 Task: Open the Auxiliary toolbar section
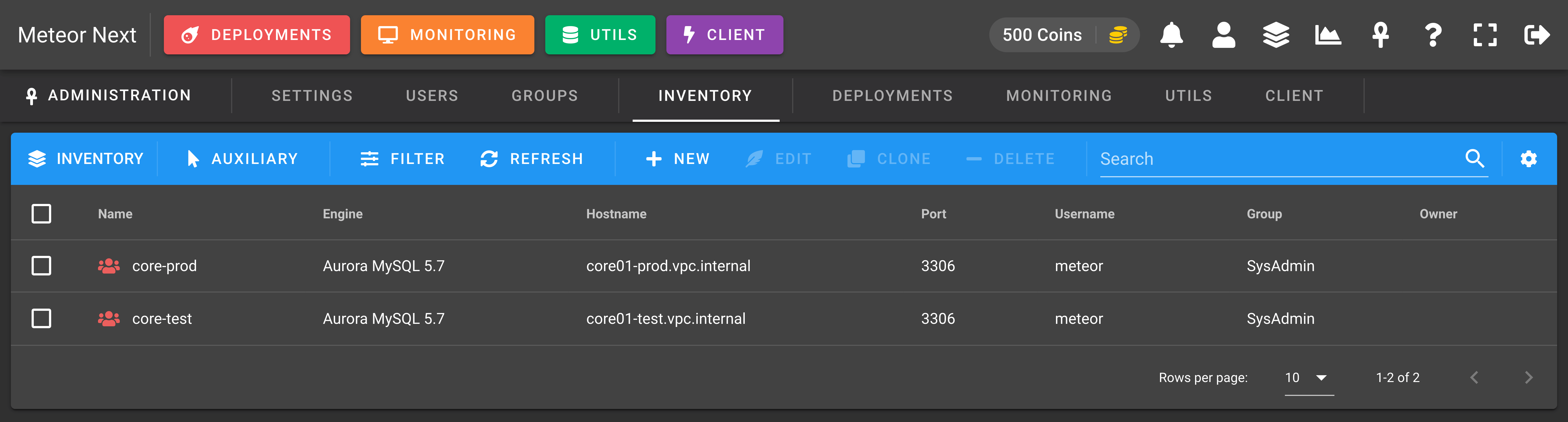pos(242,159)
